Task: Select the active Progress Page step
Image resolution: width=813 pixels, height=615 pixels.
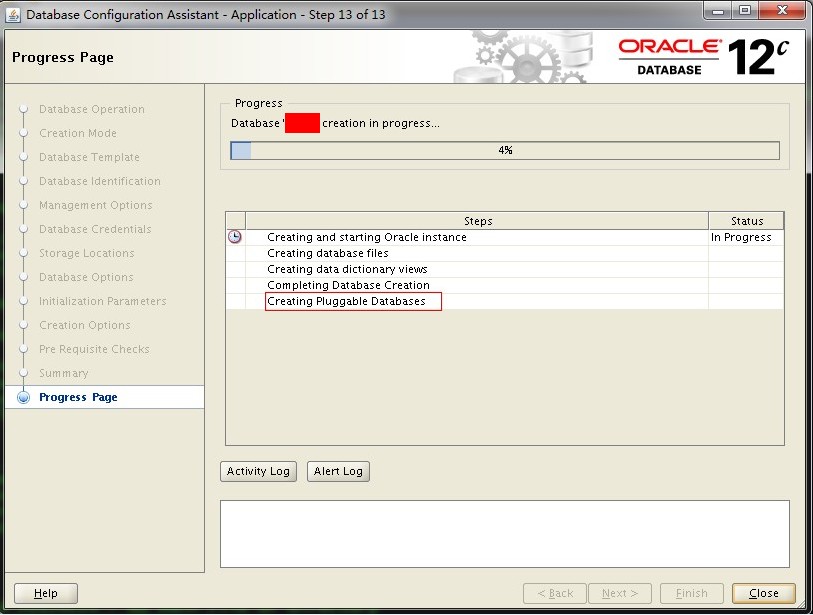Action: point(104,397)
